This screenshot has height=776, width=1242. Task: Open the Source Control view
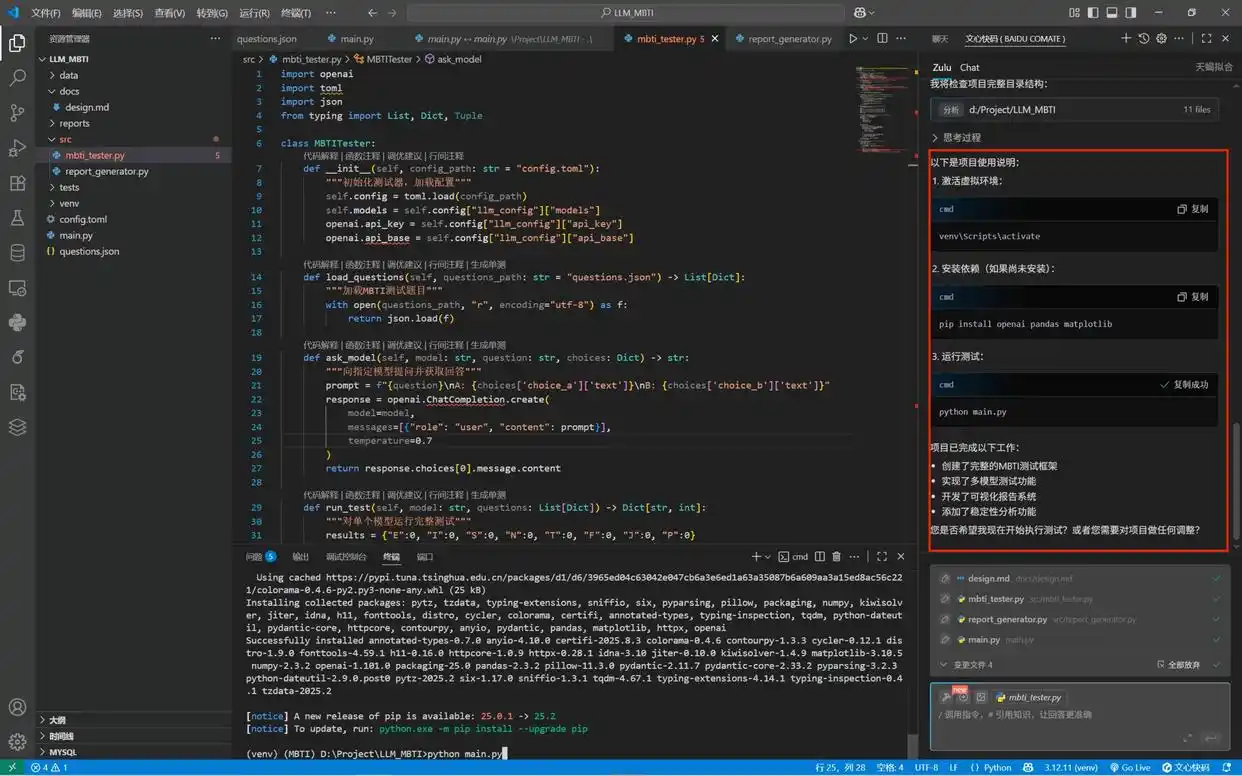17,112
